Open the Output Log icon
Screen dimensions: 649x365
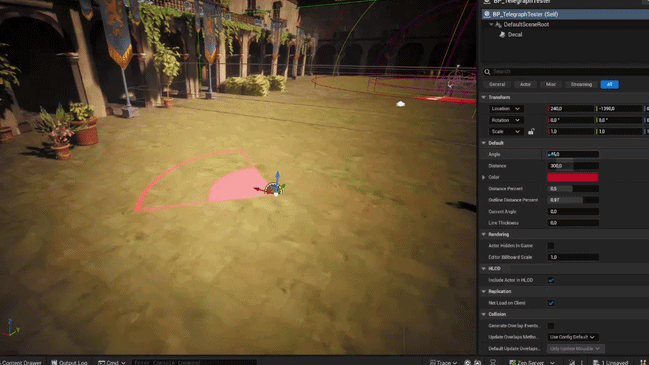[x=54, y=362]
